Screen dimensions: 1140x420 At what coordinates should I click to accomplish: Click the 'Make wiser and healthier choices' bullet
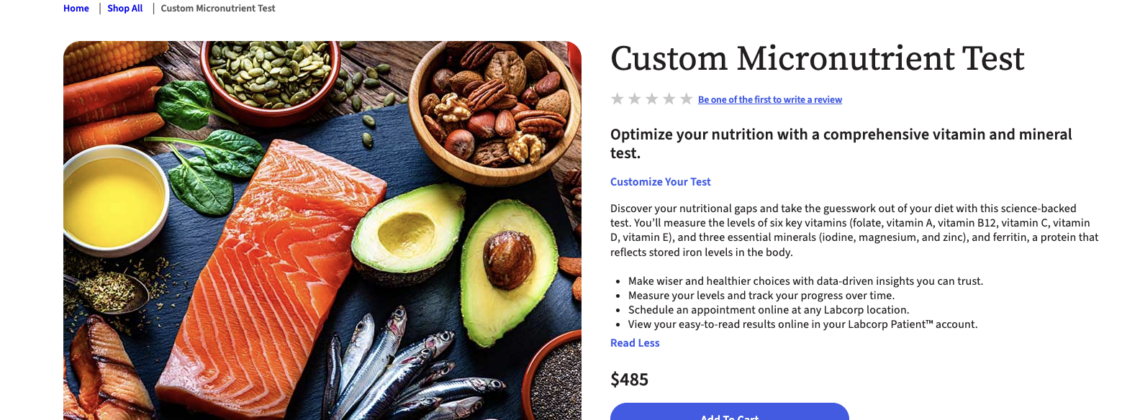pos(805,282)
